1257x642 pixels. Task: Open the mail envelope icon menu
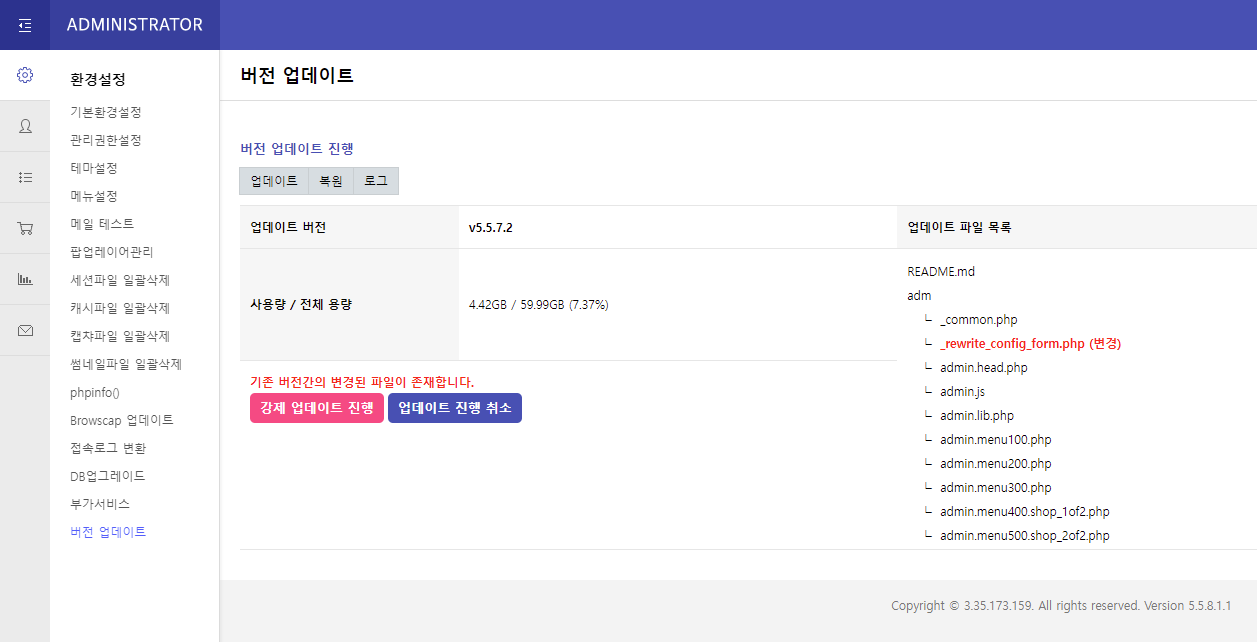(x=25, y=330)
